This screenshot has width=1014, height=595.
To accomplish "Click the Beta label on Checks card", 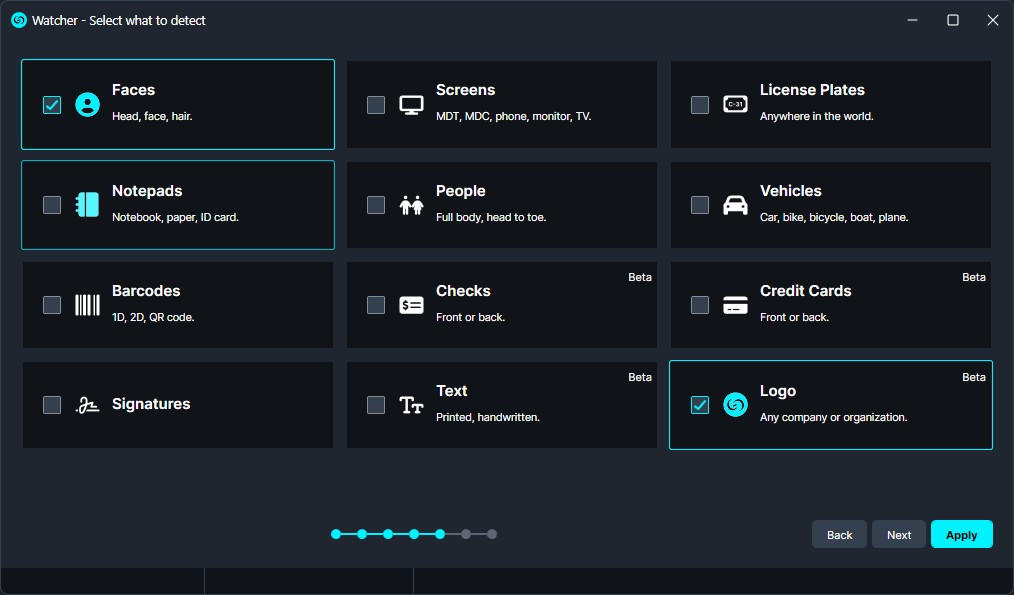I will point(640,277).
